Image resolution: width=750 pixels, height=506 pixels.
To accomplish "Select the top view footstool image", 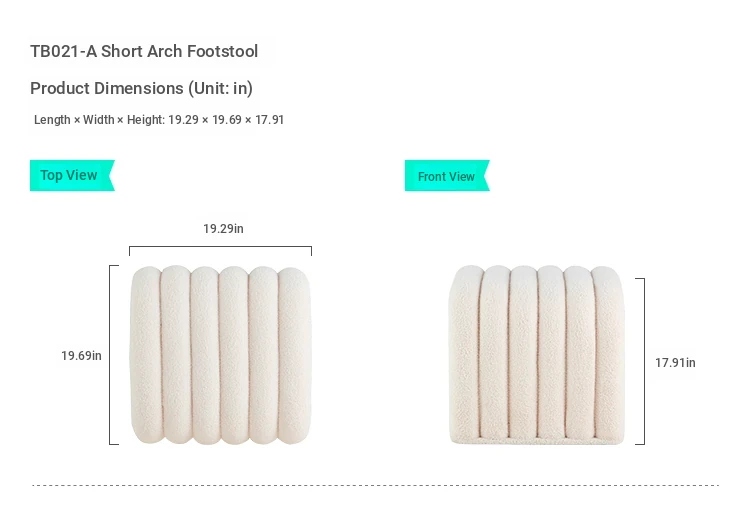I will coord(221,355).
